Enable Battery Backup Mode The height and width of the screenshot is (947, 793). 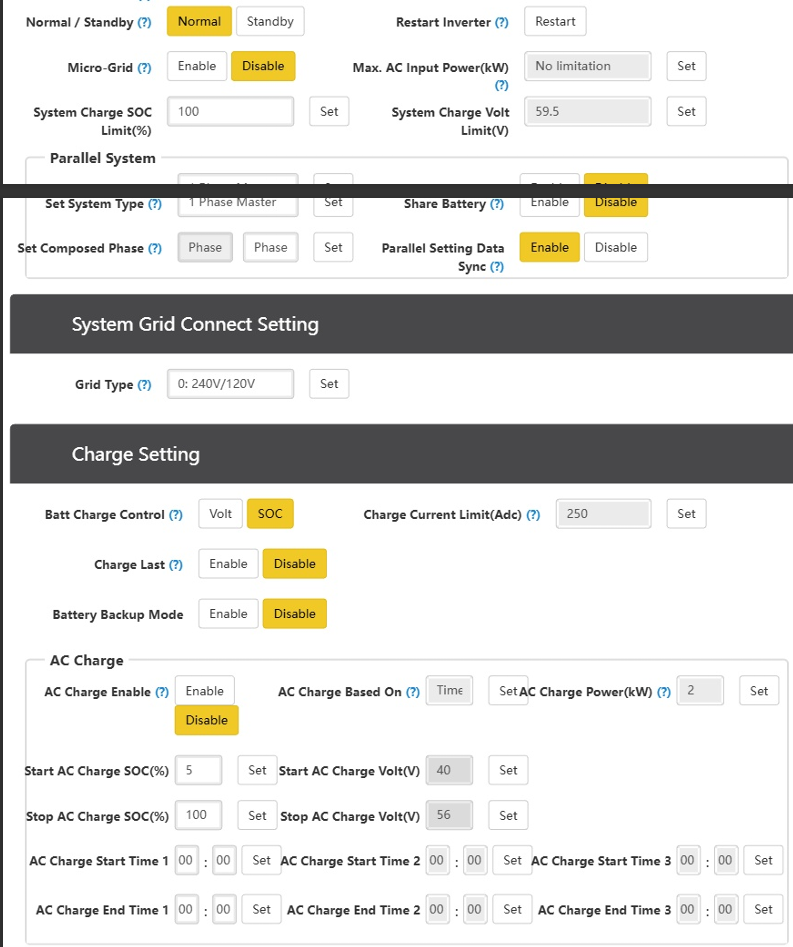click(228, 614)
